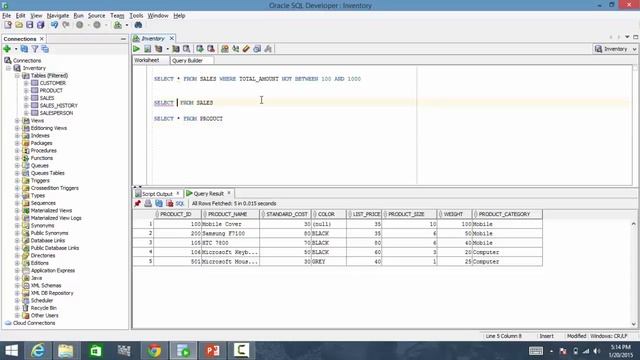Add a new connection with the green plus
Screen dimensions: 640x360
point(7,49)
